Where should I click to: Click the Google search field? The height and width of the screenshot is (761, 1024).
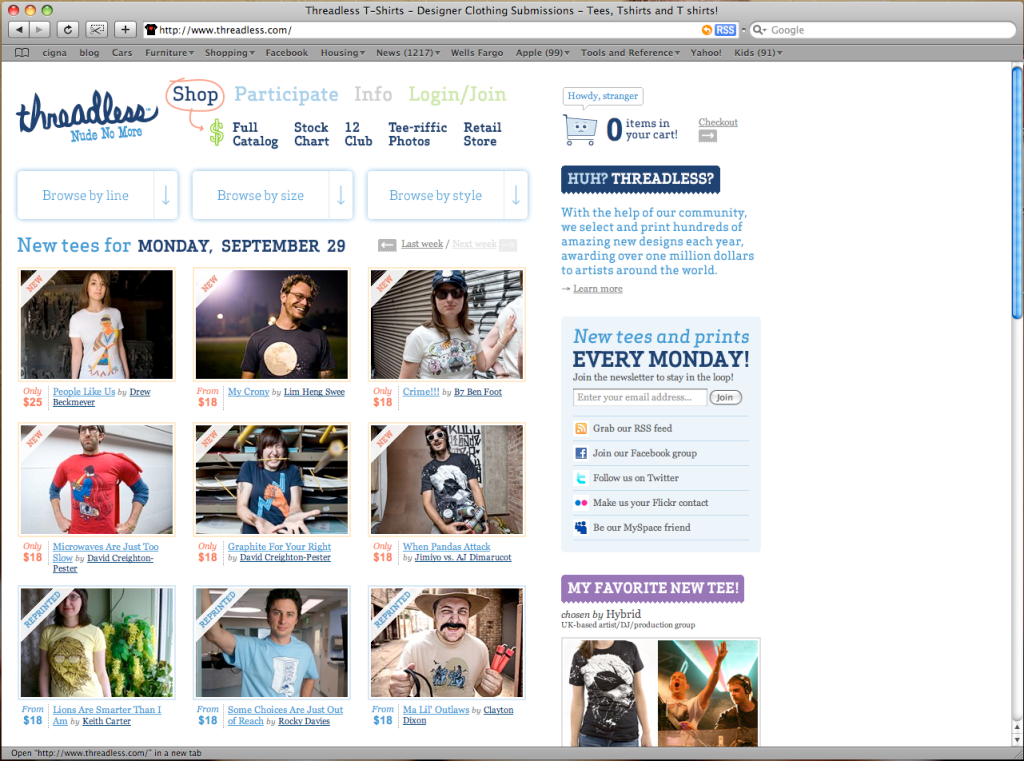pyautogui.click(x=883, y=30)
